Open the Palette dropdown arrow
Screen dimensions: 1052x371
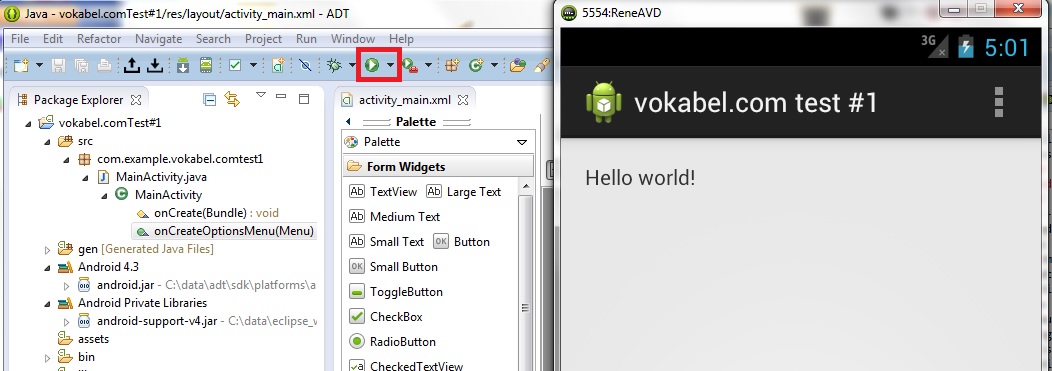point(522,142)
